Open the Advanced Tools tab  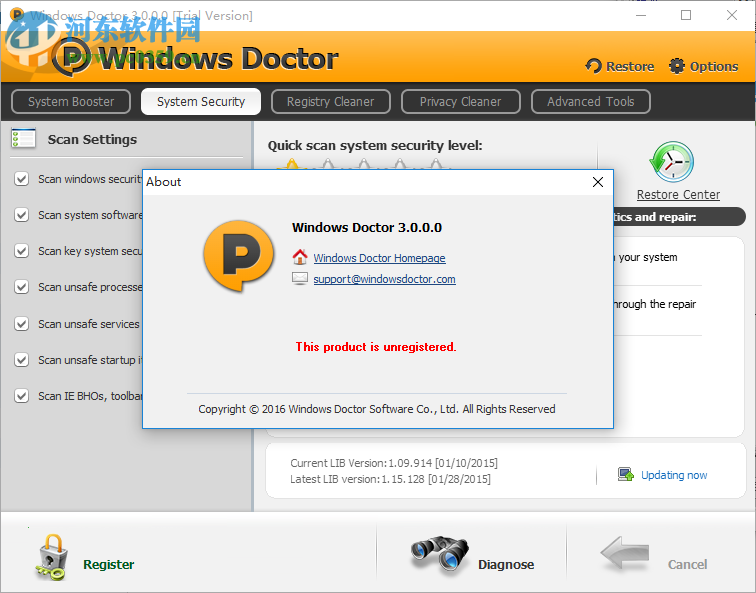point(591,102)
